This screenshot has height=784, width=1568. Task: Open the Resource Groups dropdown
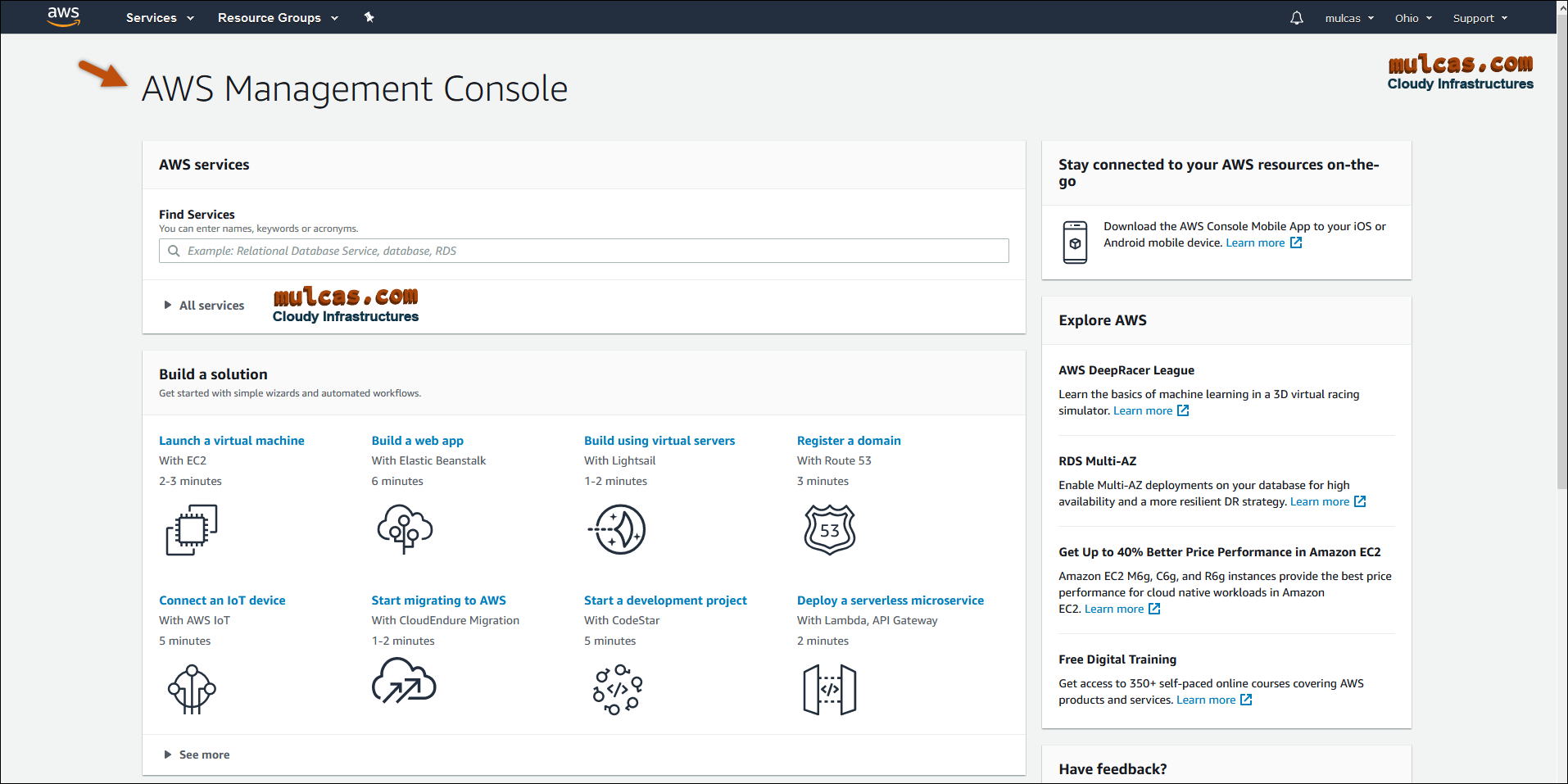(278, 17)
